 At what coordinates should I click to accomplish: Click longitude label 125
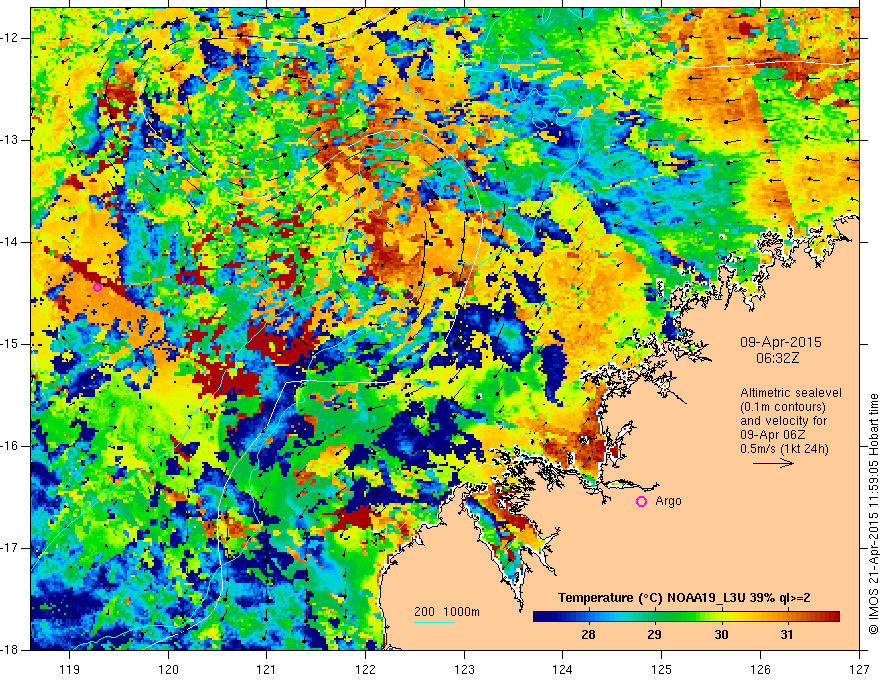pos(662,669)
